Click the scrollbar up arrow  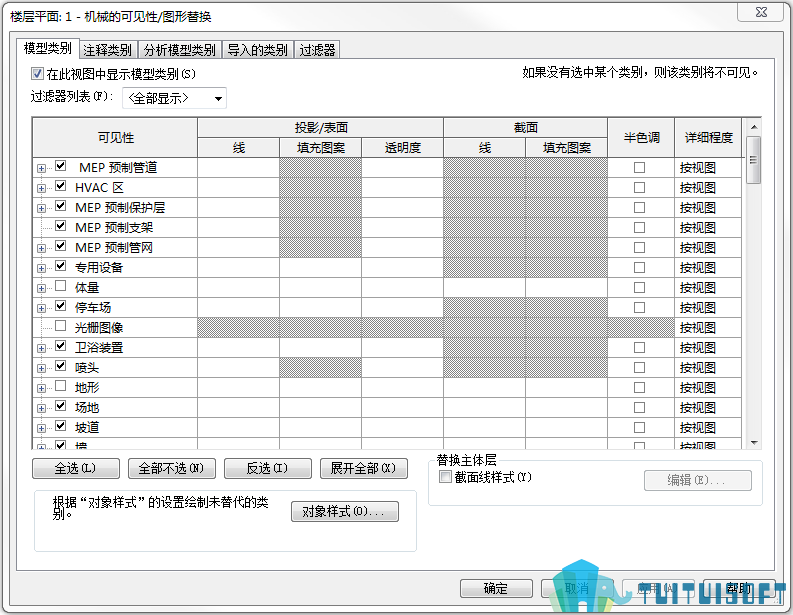point(754,127)
